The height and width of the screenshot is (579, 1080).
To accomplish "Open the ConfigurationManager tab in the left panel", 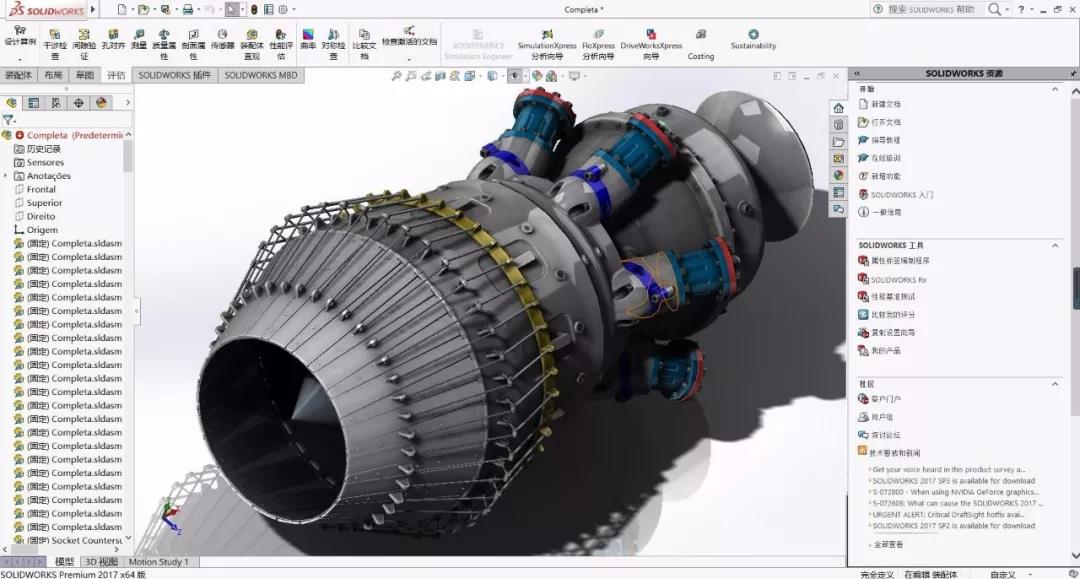I will pyautogui.click(x=56, y=102).
